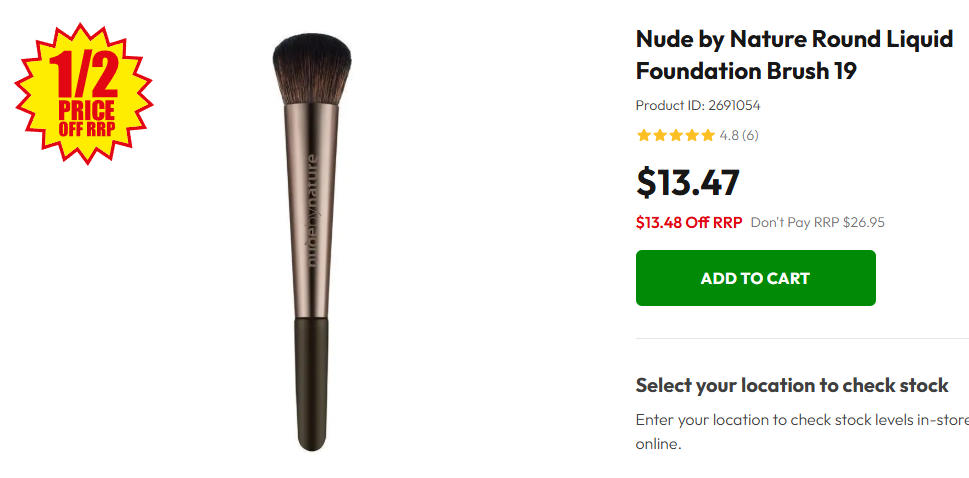This screenshot has height=478, width=969.
Task: Click the dark lower handle of the brush
Action: click(x=312, y=380)
